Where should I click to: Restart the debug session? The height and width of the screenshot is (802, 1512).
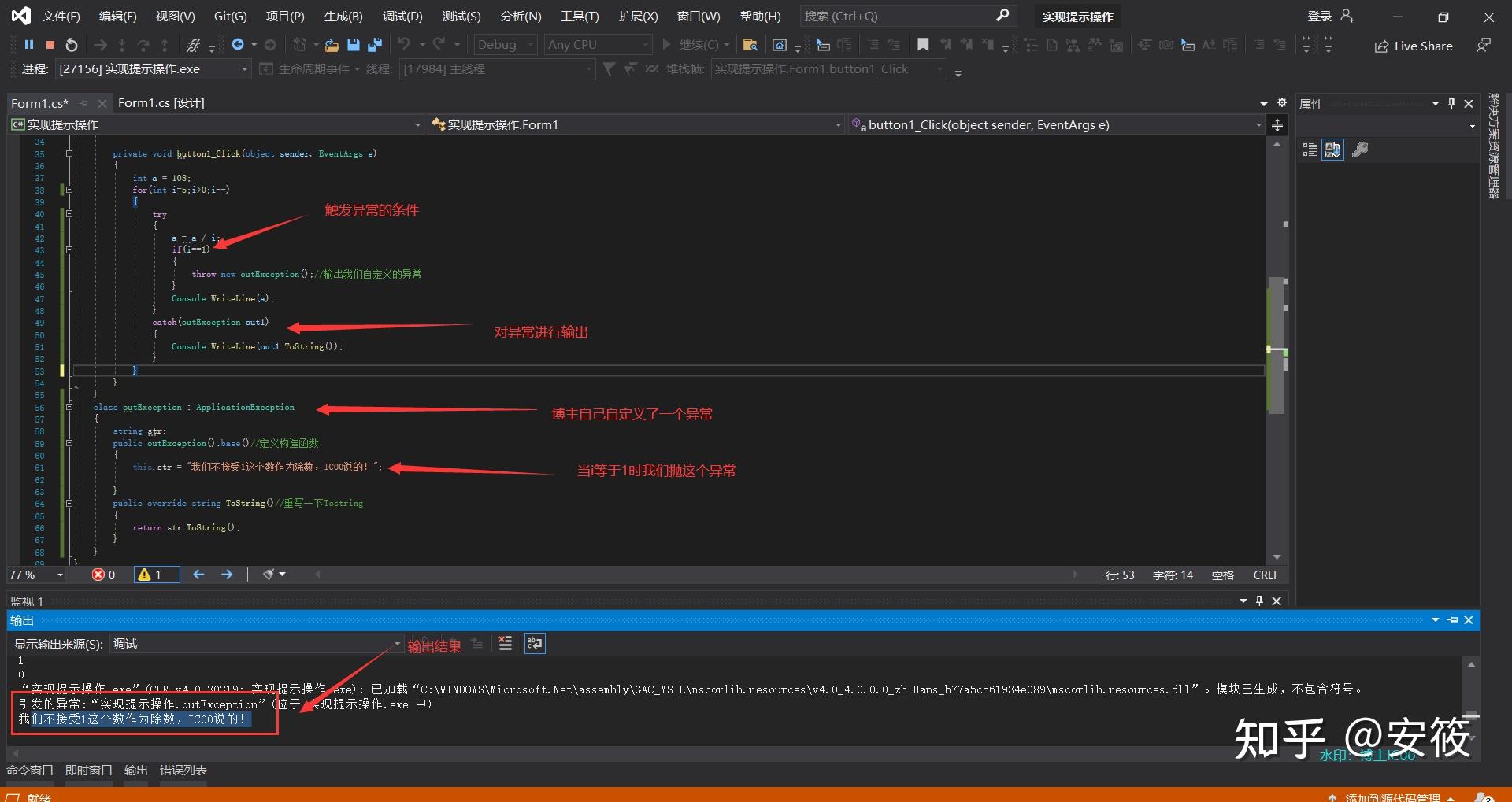tap(72, 45)
